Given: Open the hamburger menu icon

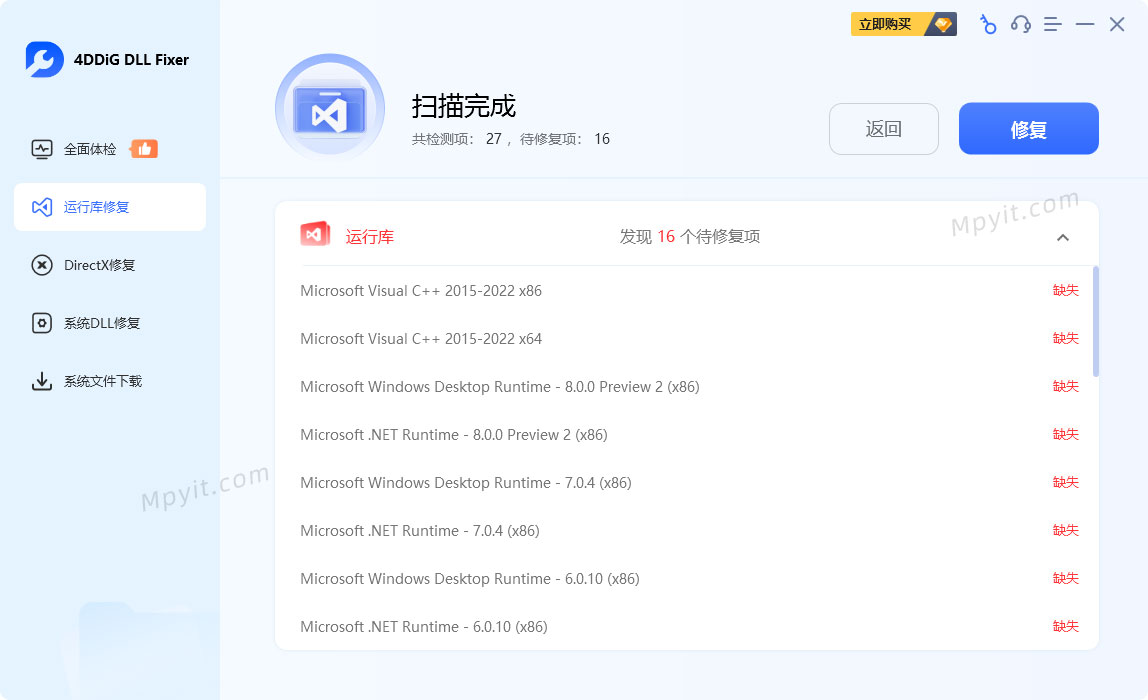Looking at the screenshot, I should (x=1053, y=24).
